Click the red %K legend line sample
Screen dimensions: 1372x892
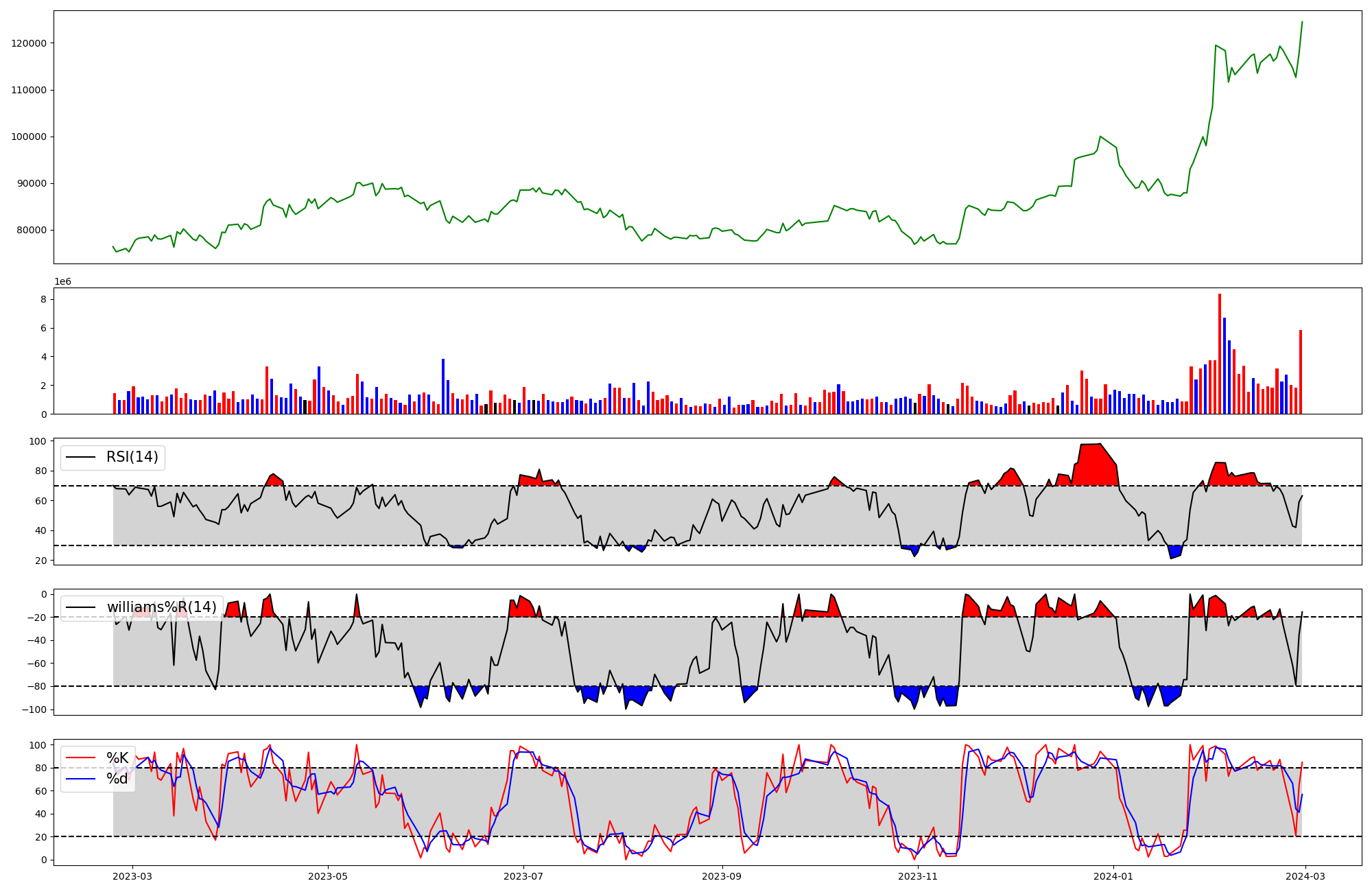(x=81, y=758)
